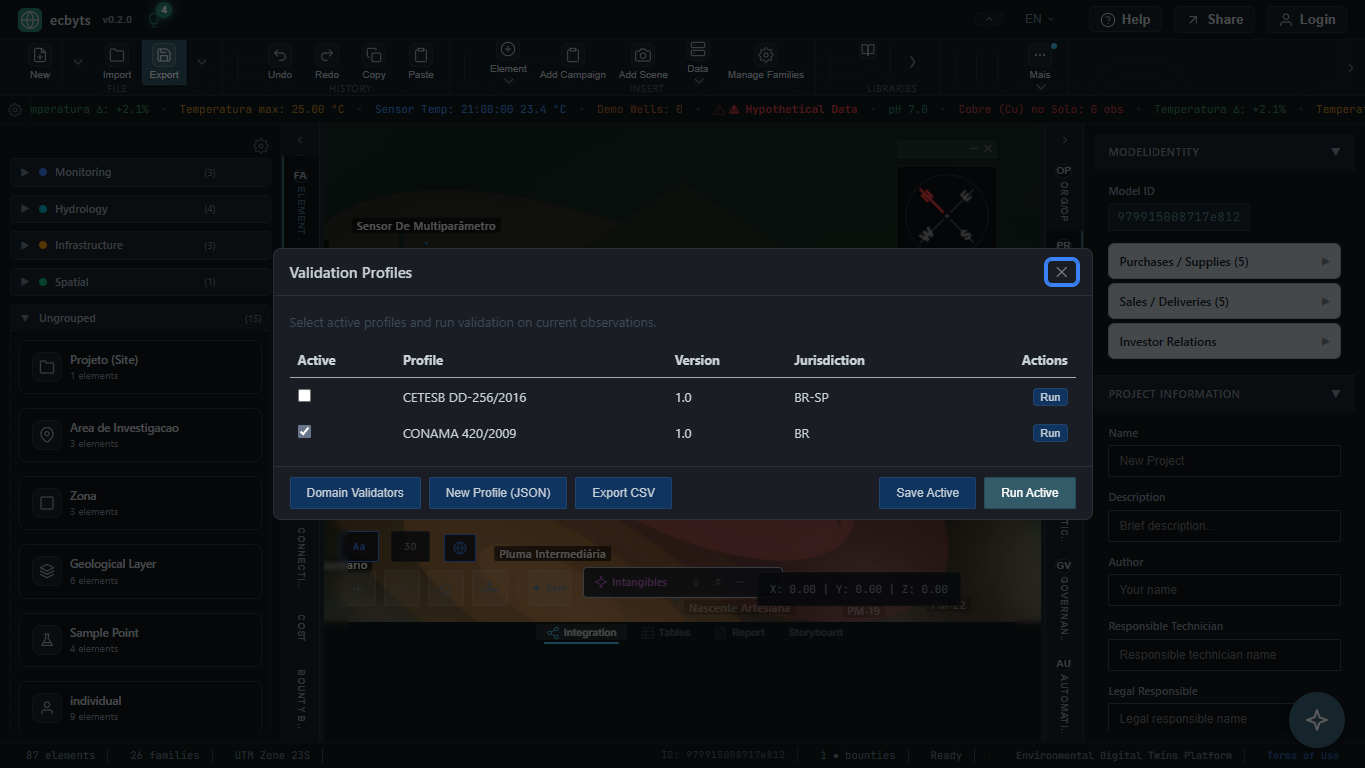Click the Export CSV button
This screenshot has height=768, width=1365.
pyautogui.click(x=623, y=493)
